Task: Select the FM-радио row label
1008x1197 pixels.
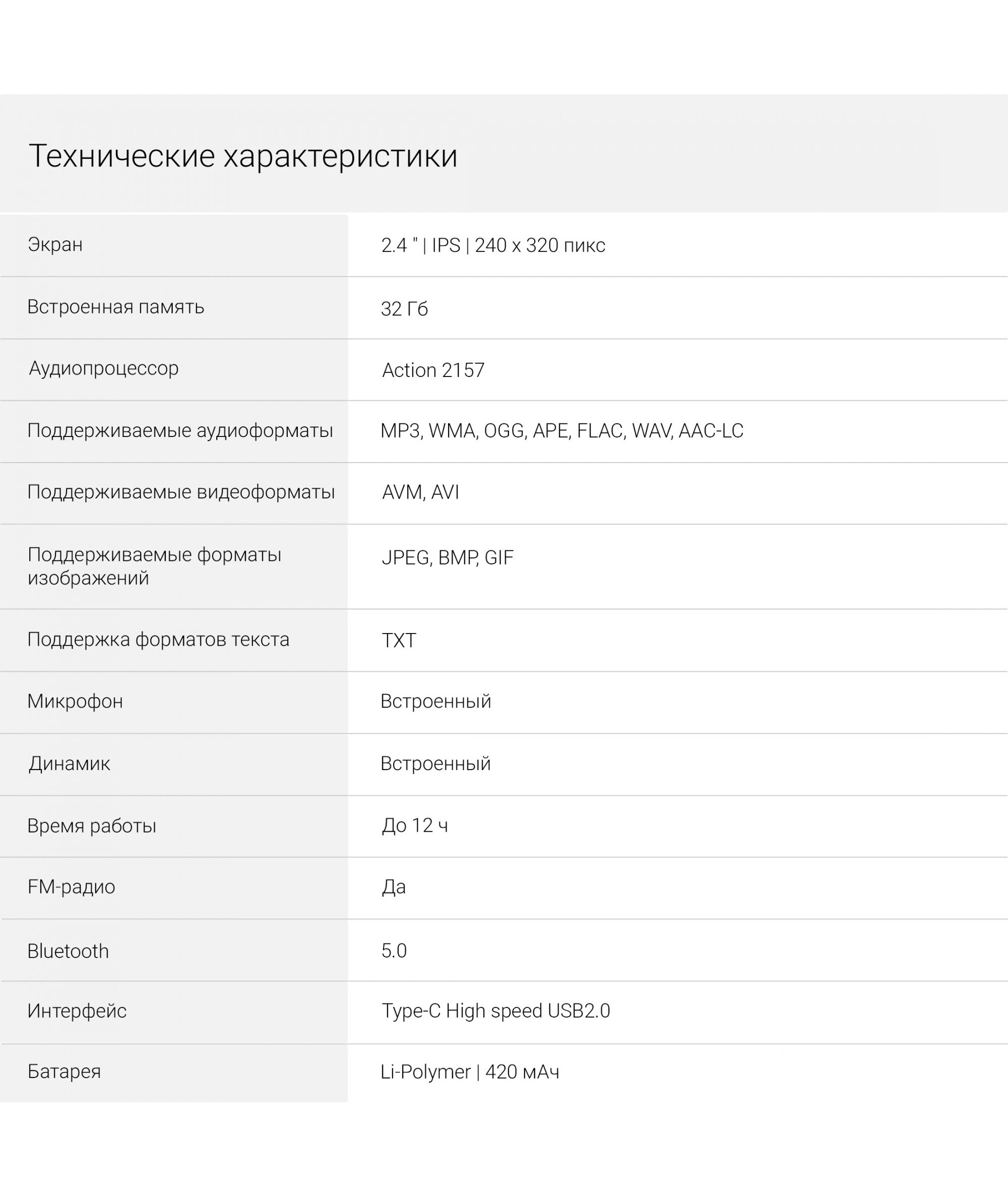Action: (x=71, y=887)
